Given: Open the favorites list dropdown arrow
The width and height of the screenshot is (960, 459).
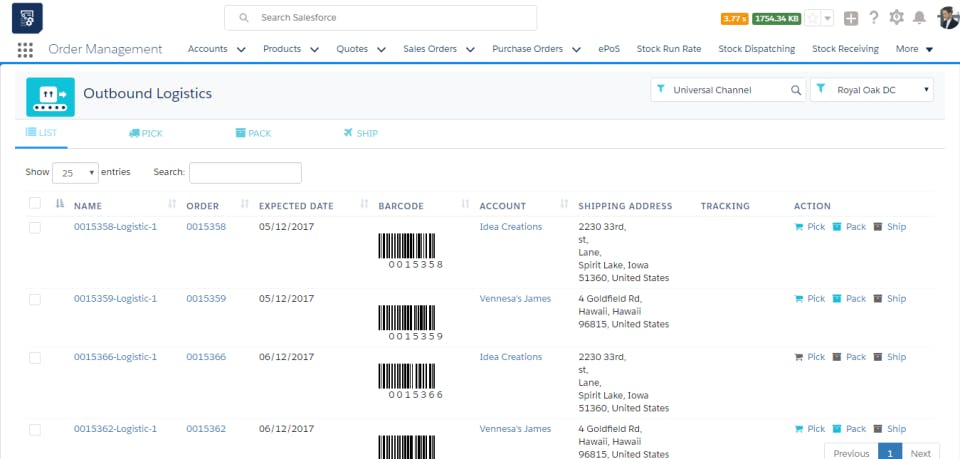Looking at the screenshot, I should 828,18.
